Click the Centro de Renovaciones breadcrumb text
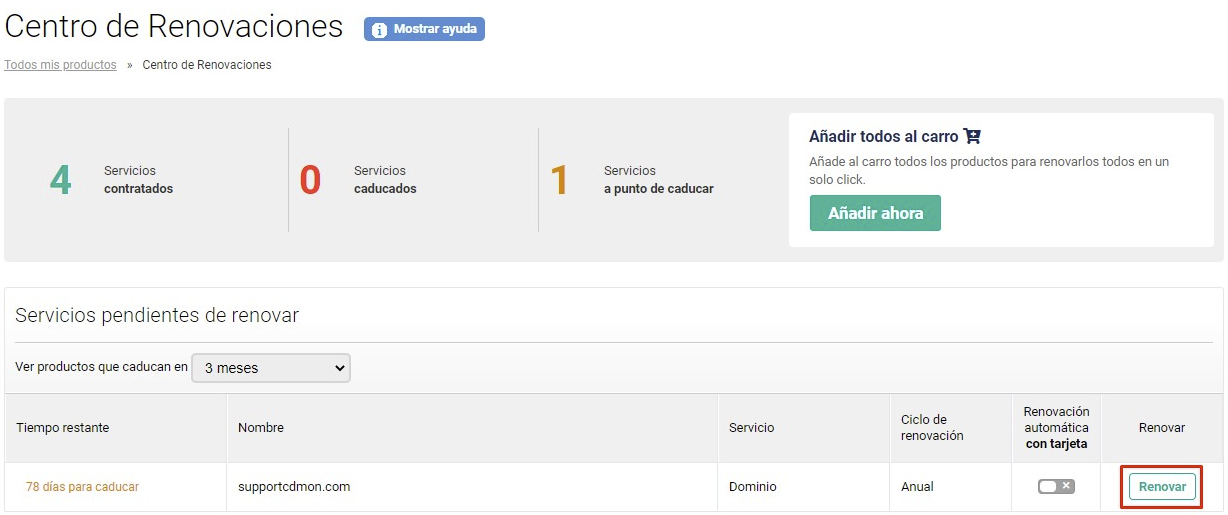Image resolution: width=1228 pixels, height=515 pixels. (207, 65)
